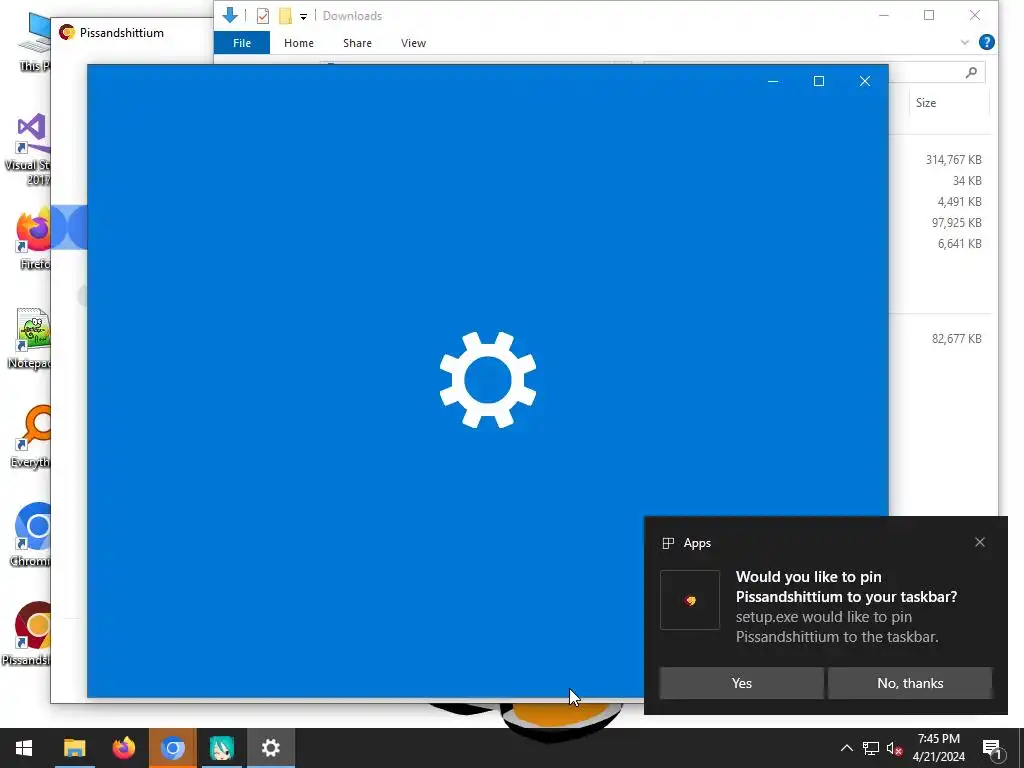1024x768 pixels.
Task: Click the Pissandshittium window title icon
Action: 67,32
